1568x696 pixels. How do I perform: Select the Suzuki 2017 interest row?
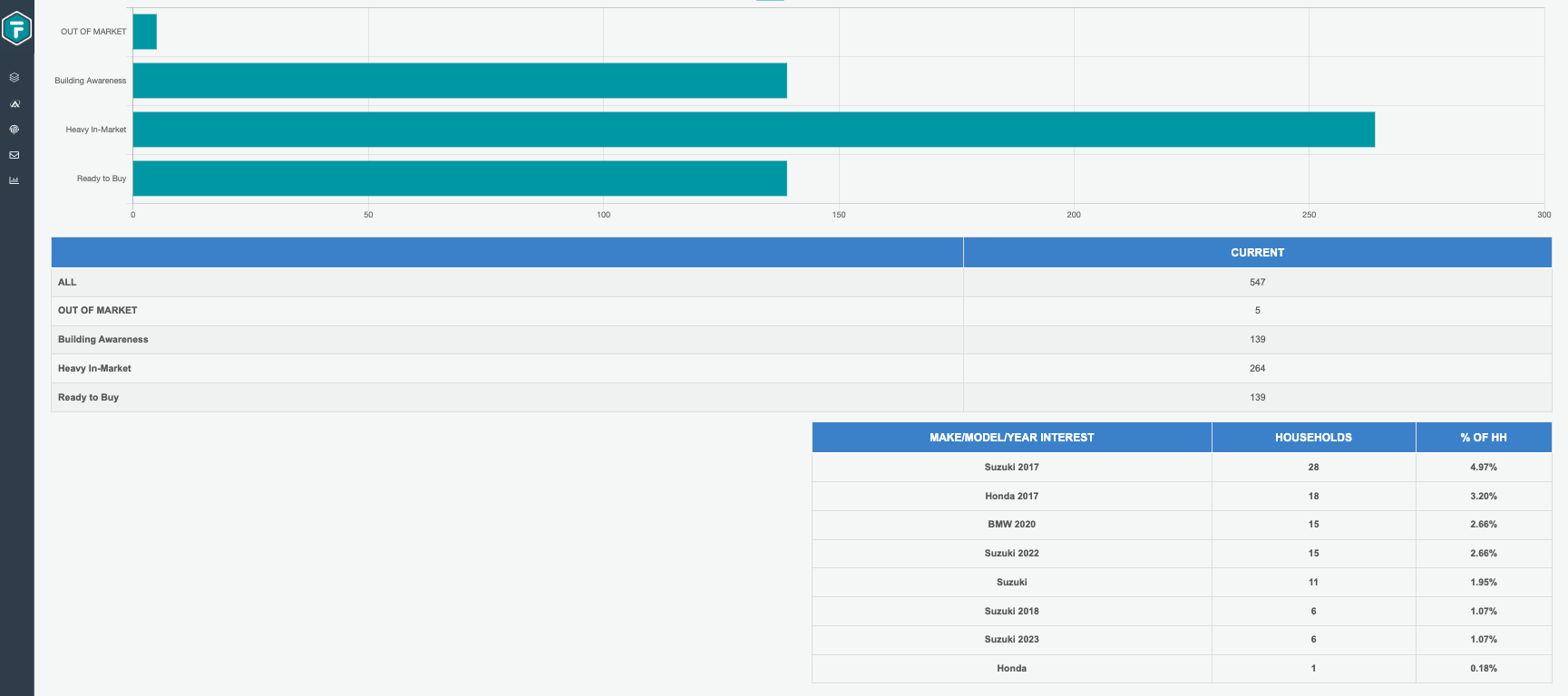1011,468
